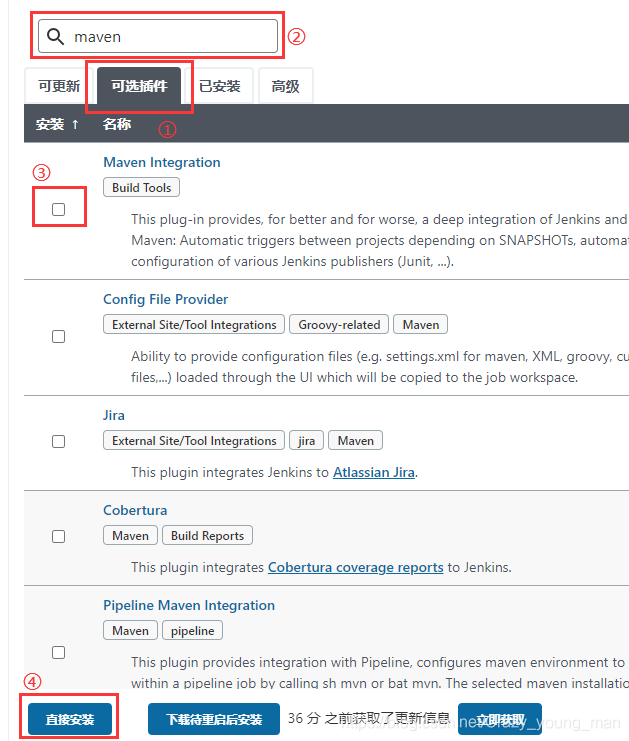Image resolution: width=629 pixels, height=741 pixels.
Task: Click the Groovy-related tag
Action: click(x=339, y=325)
